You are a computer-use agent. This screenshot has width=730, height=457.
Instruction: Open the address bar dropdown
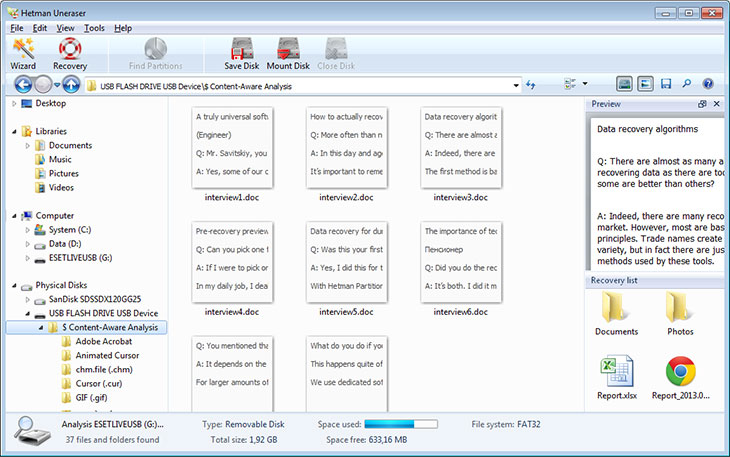tap(516, 86)
